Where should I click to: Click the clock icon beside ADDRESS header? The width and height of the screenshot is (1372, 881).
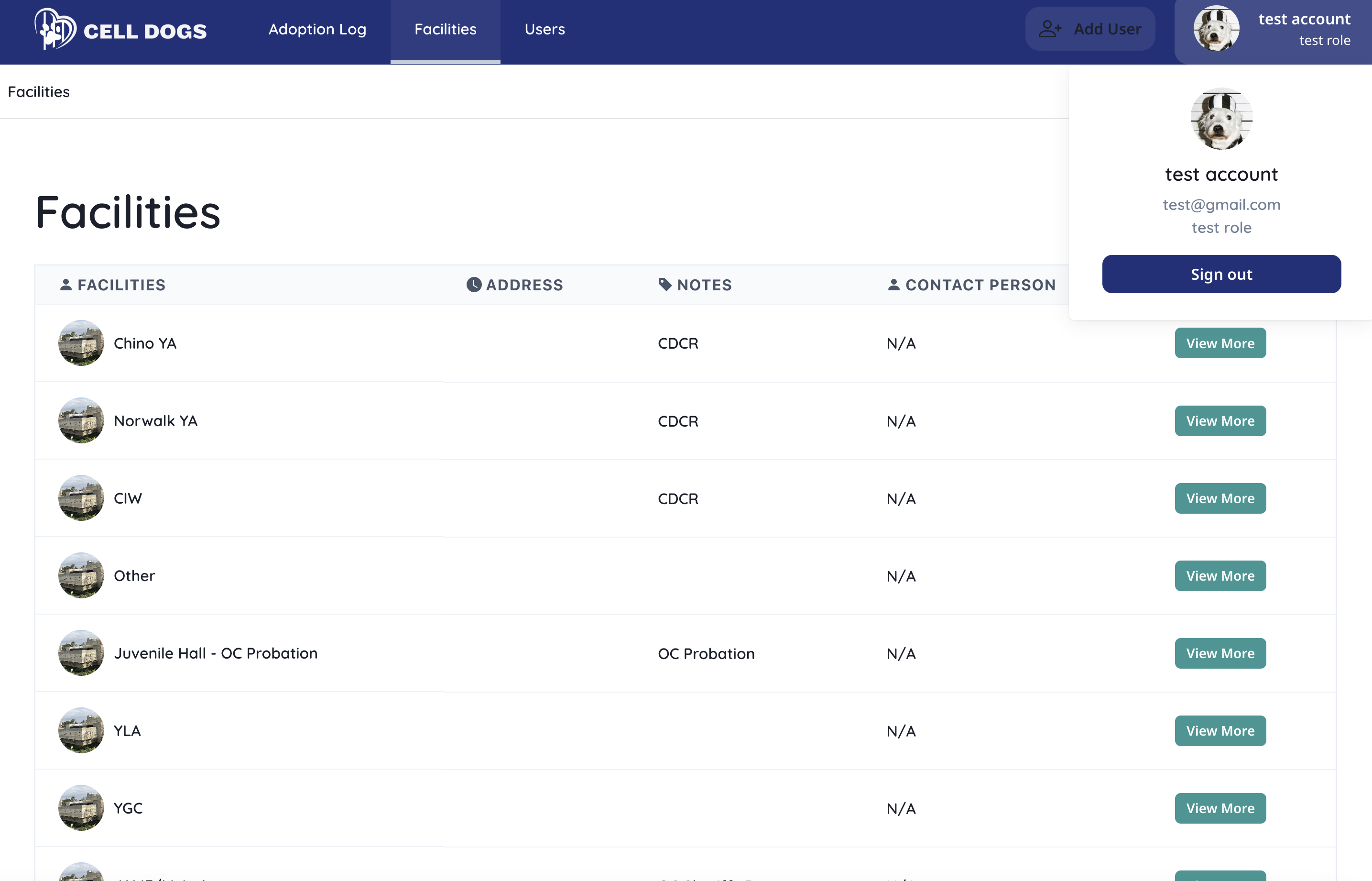pyautogui.click(x=473, y=284)
